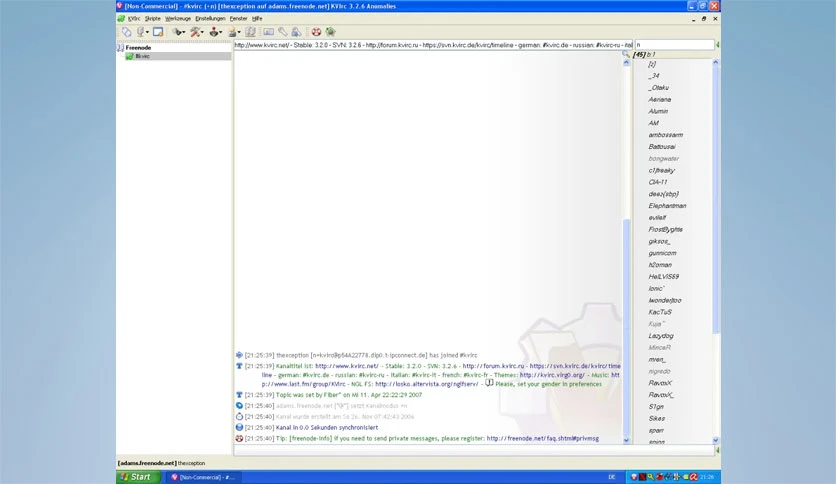Click the blue window toolbar icon
Image resolution: width=836 pixels, height=484 pixels.
tap(158, 32)
